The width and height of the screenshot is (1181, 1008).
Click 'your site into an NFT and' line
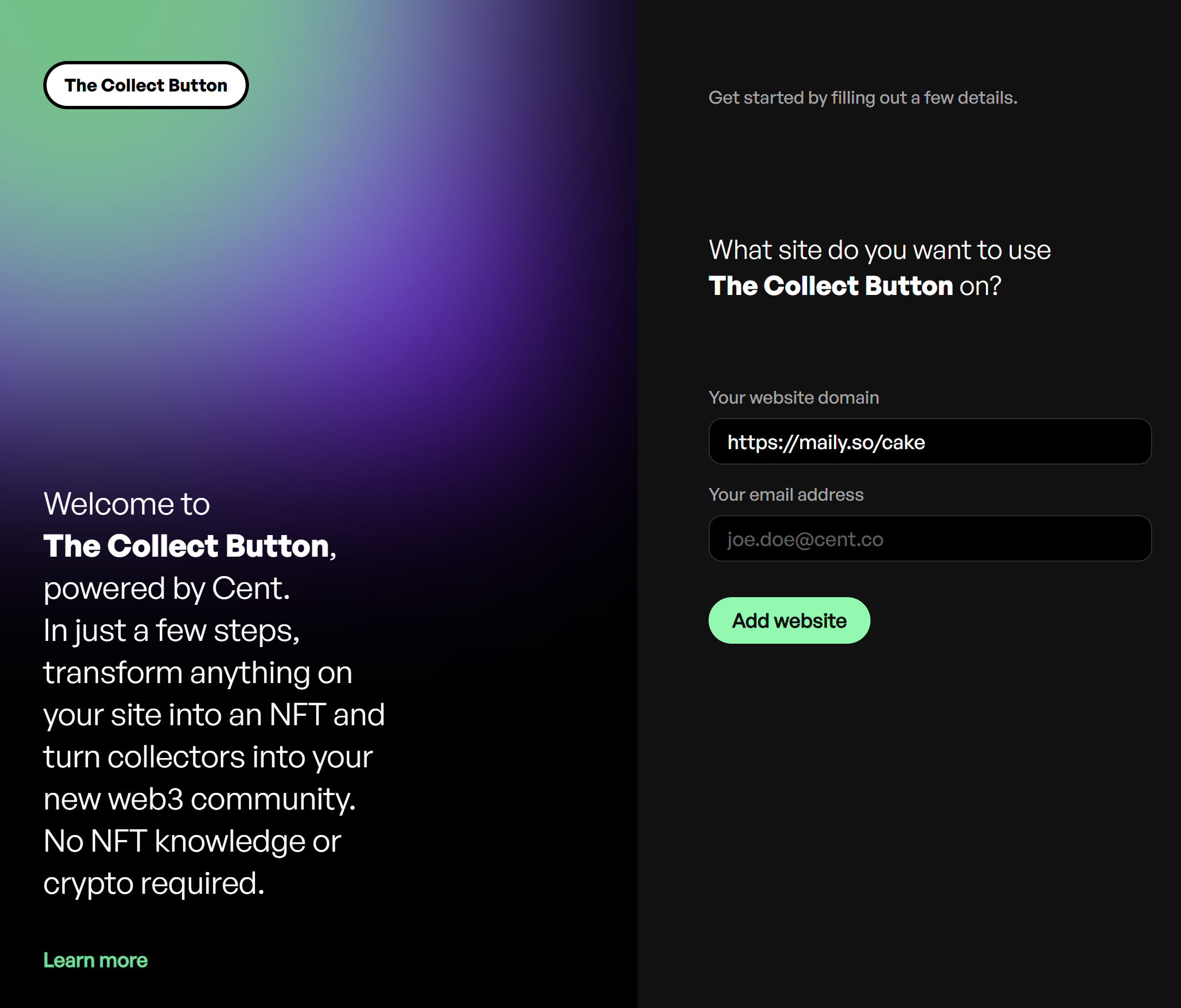pos(215,715)
